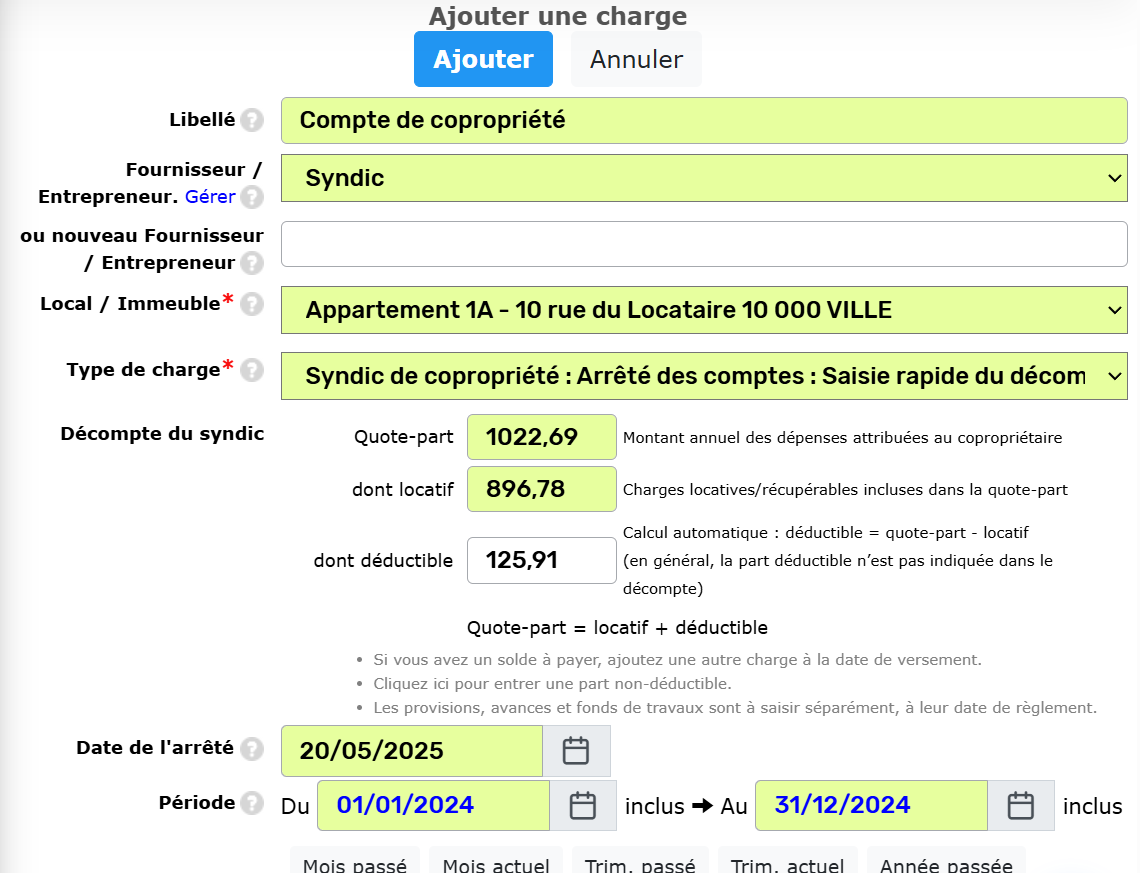
Task: Open the Gérer link for suppliers
Action: pos(211,196)
